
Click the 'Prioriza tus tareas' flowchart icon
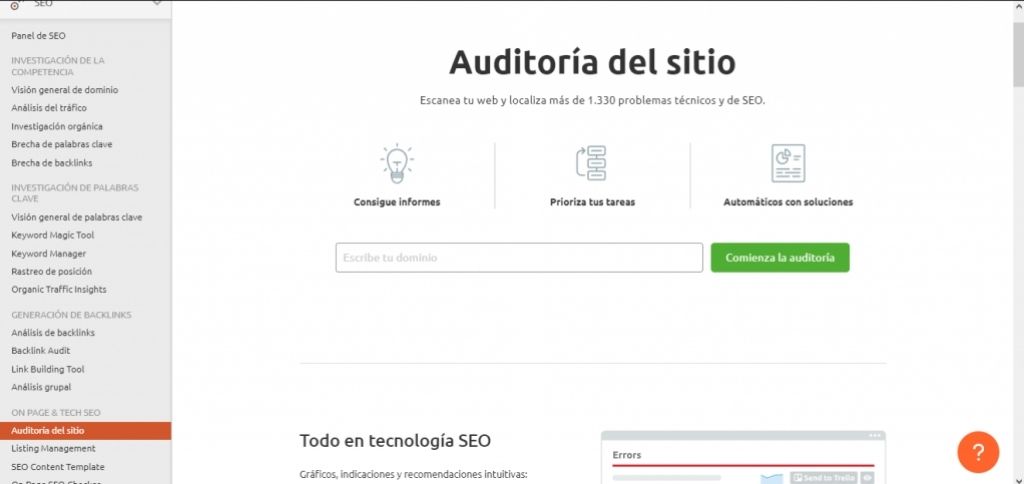[592, 163]
